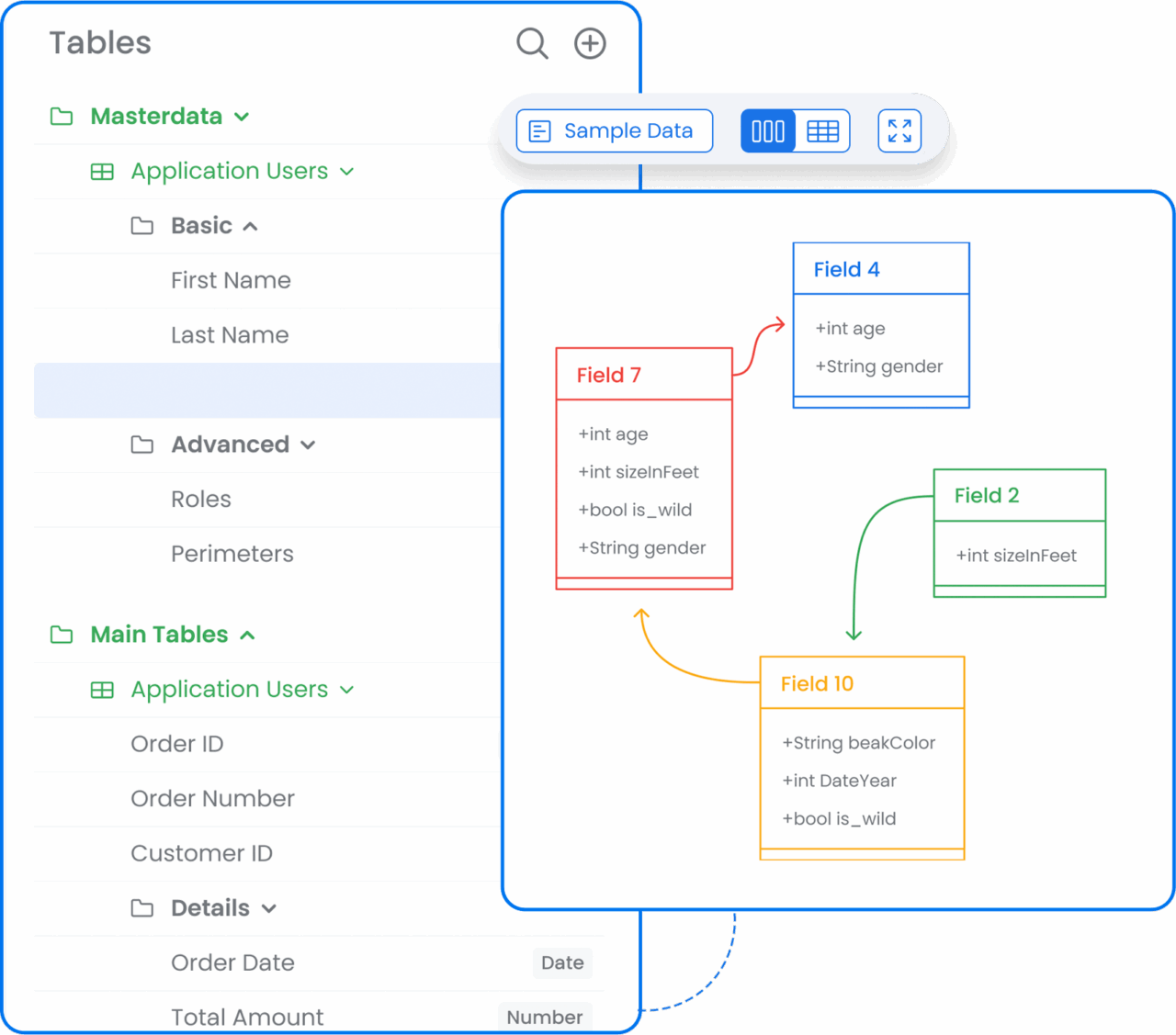Click the folder icon beside Main Tables
Screen dimensions: 1176x1035
(61, 634)
